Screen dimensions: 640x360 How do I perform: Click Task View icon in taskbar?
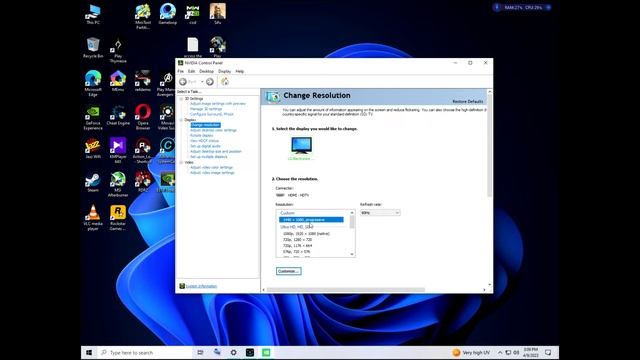200,352
